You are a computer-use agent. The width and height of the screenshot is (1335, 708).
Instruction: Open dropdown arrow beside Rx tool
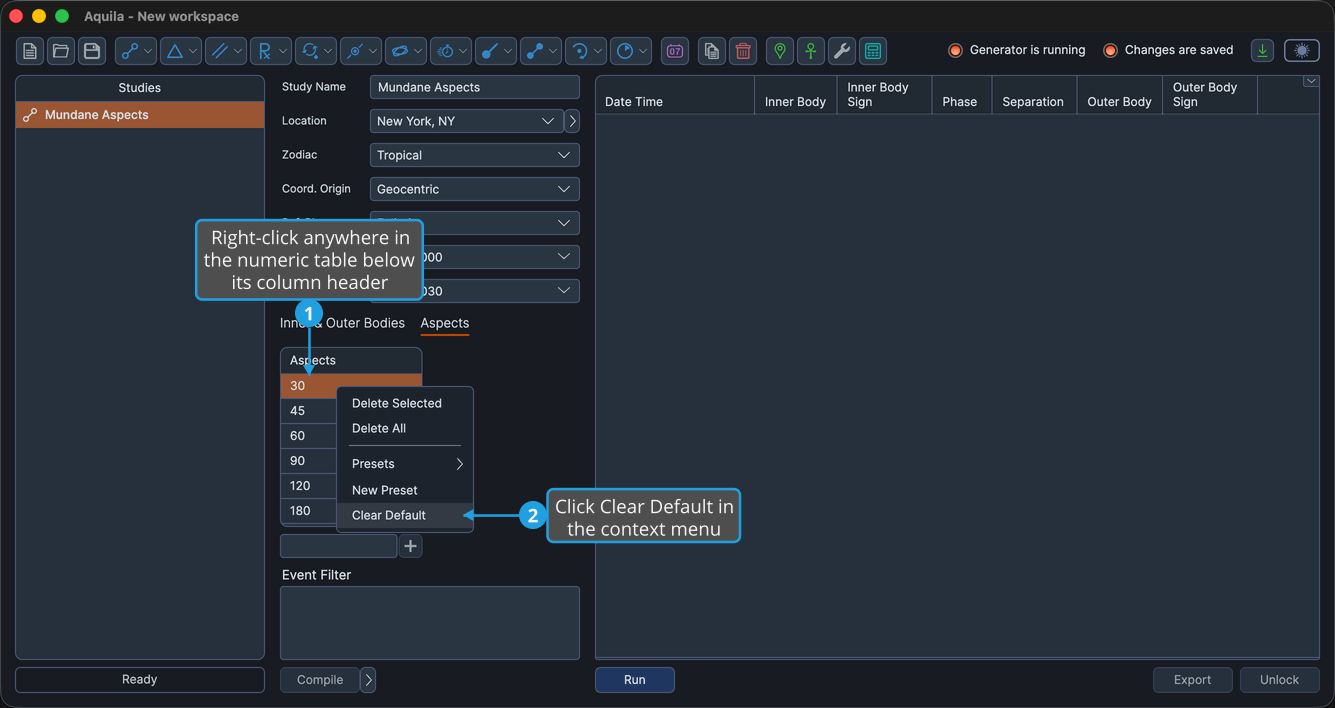coord(283,51)
